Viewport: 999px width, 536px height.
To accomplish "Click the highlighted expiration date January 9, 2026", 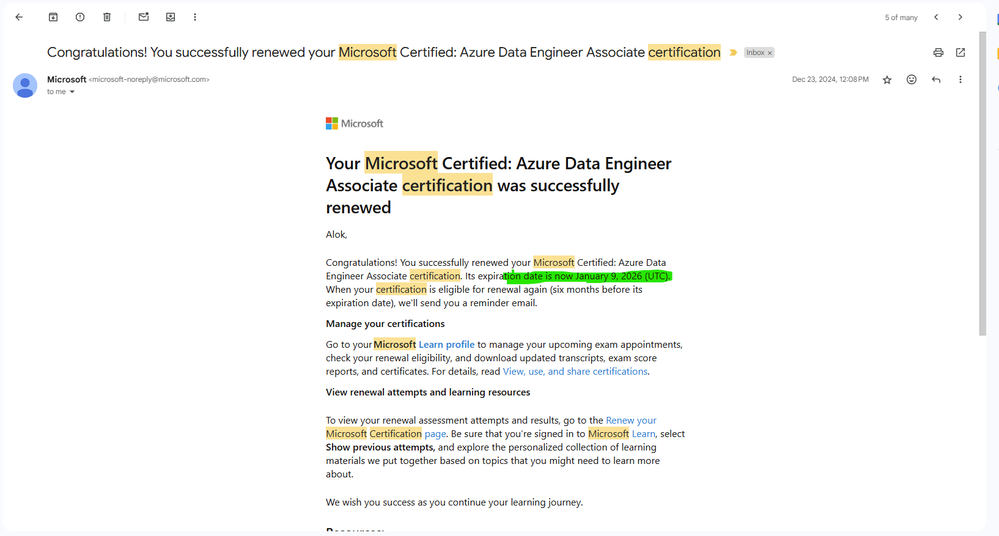I will point(587,276).
